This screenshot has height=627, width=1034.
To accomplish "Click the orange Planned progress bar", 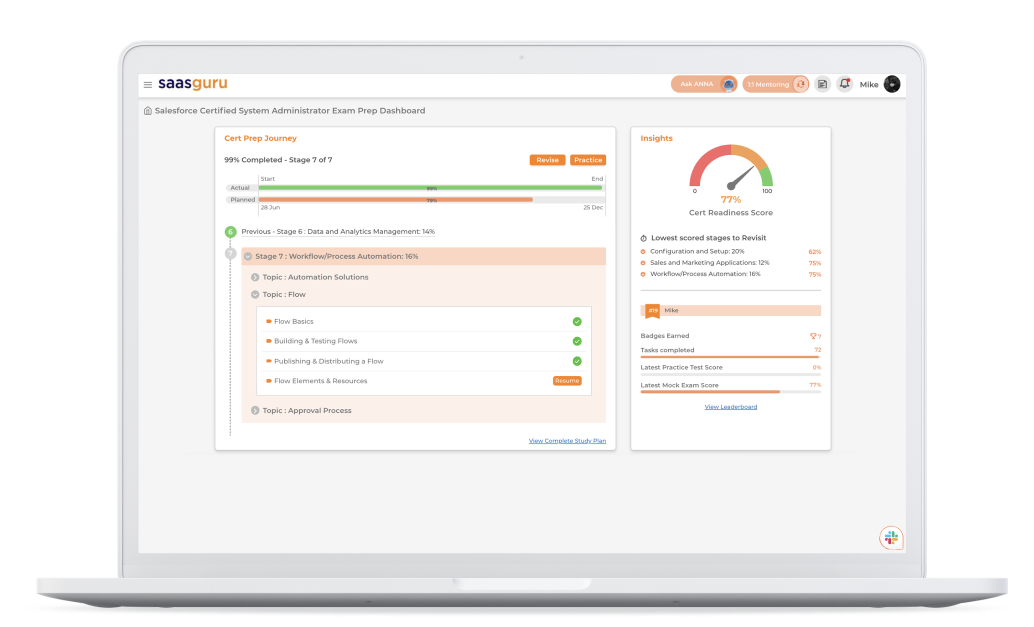I will click(396, 200).
